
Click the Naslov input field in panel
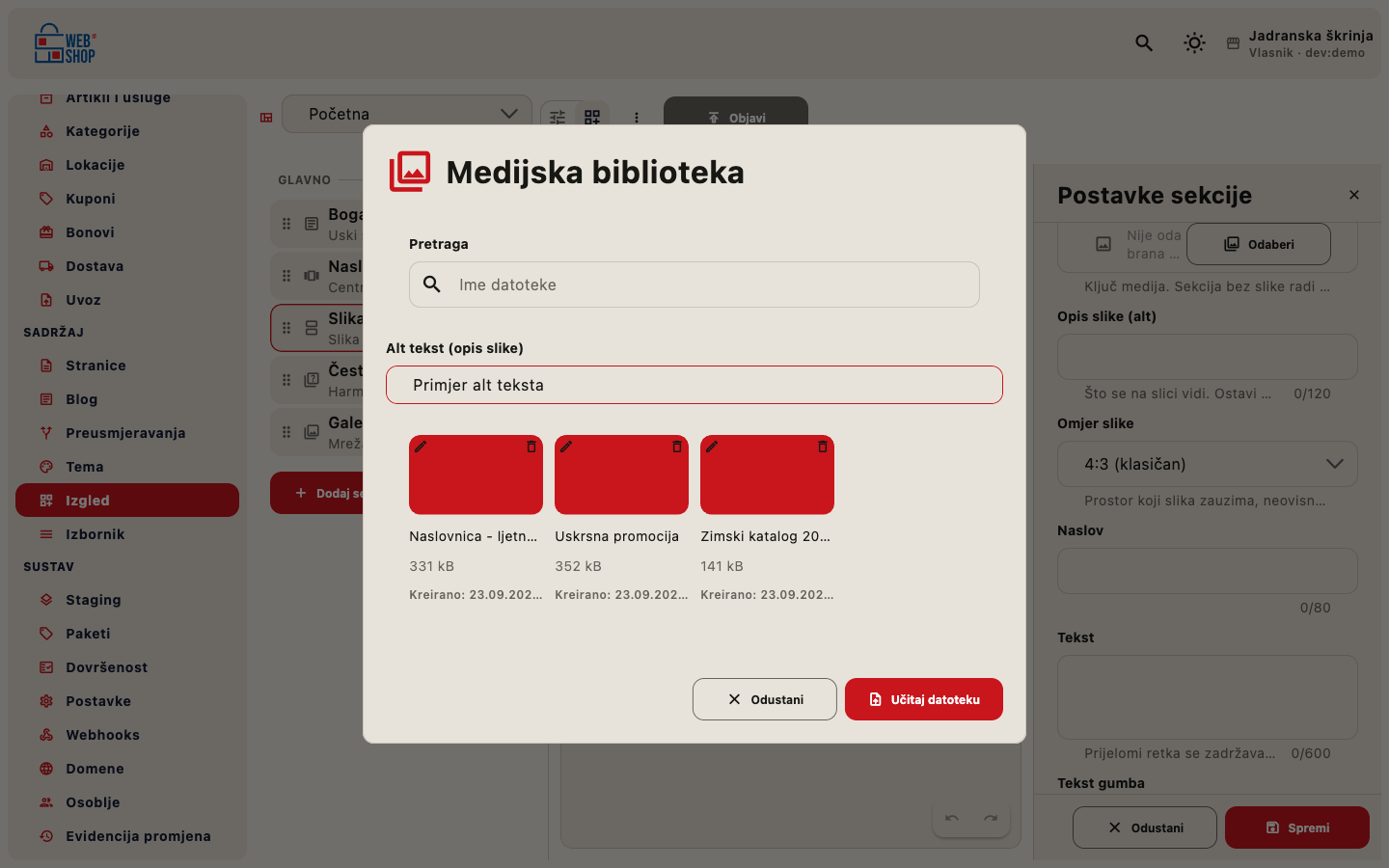click(1208, 571)
